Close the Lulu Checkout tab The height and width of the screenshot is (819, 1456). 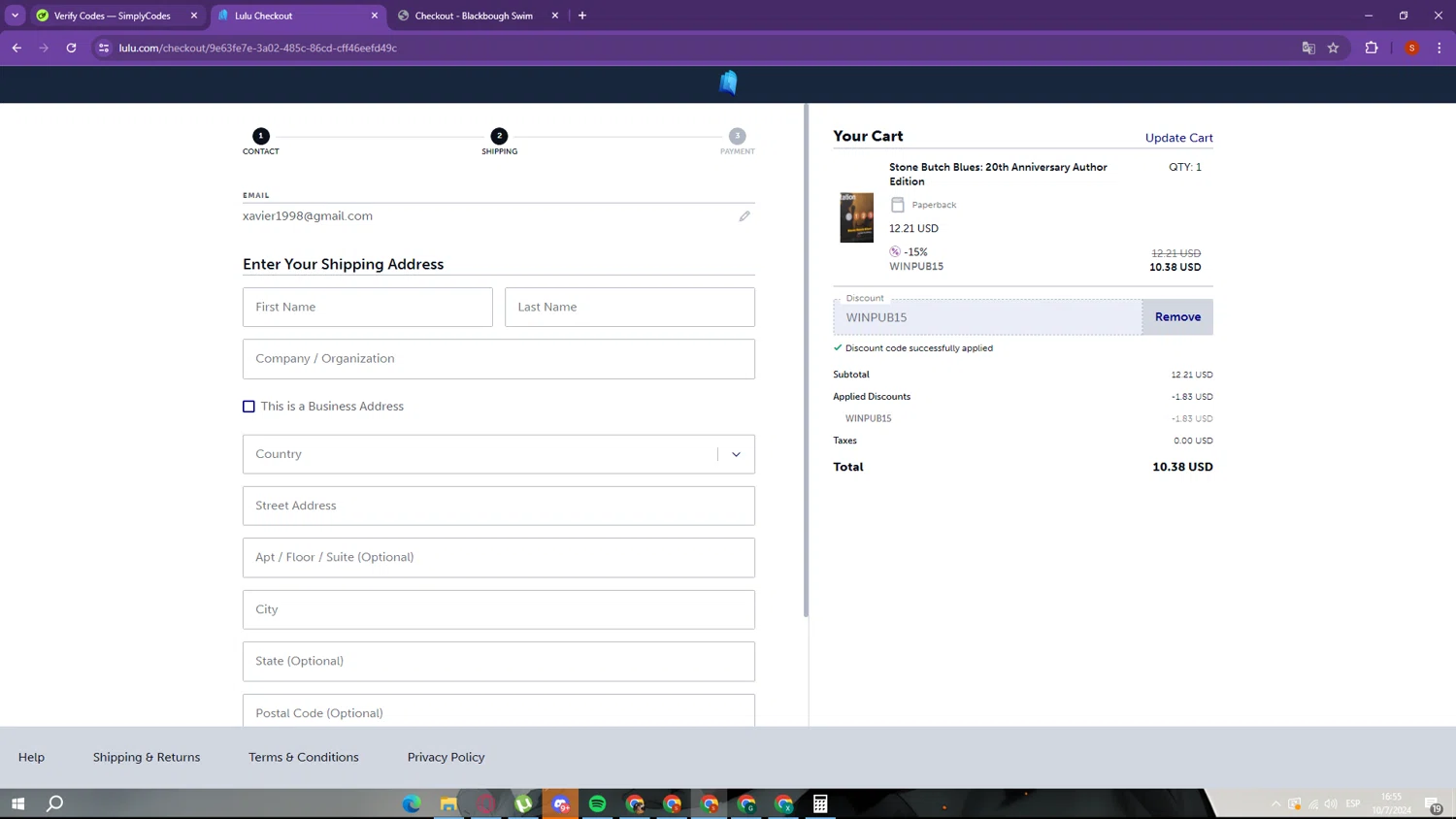[x=375, y=16]
